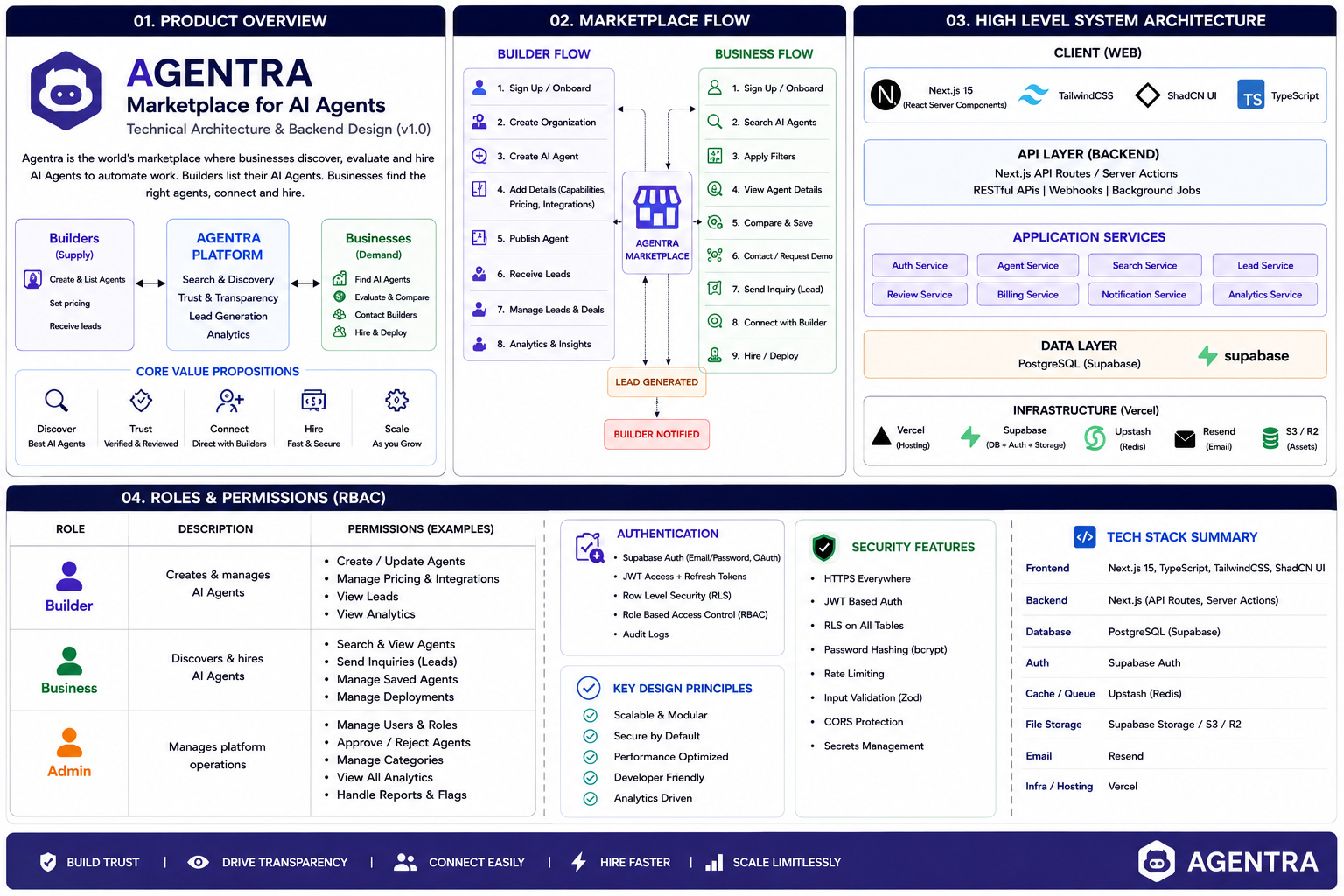
Task: Click the S3 / R2 assets database icon
Action: pyautogui.click(x=1270, y=438)
